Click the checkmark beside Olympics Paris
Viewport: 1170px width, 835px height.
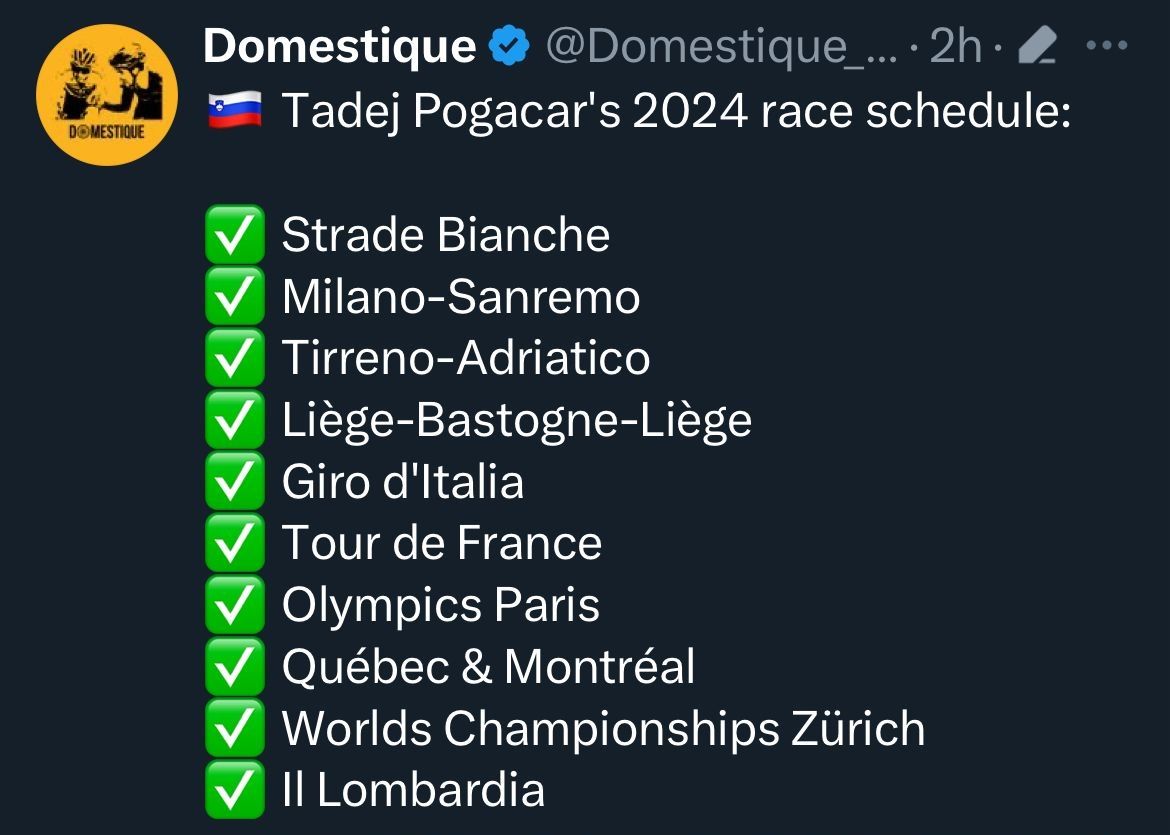[235, 606]
